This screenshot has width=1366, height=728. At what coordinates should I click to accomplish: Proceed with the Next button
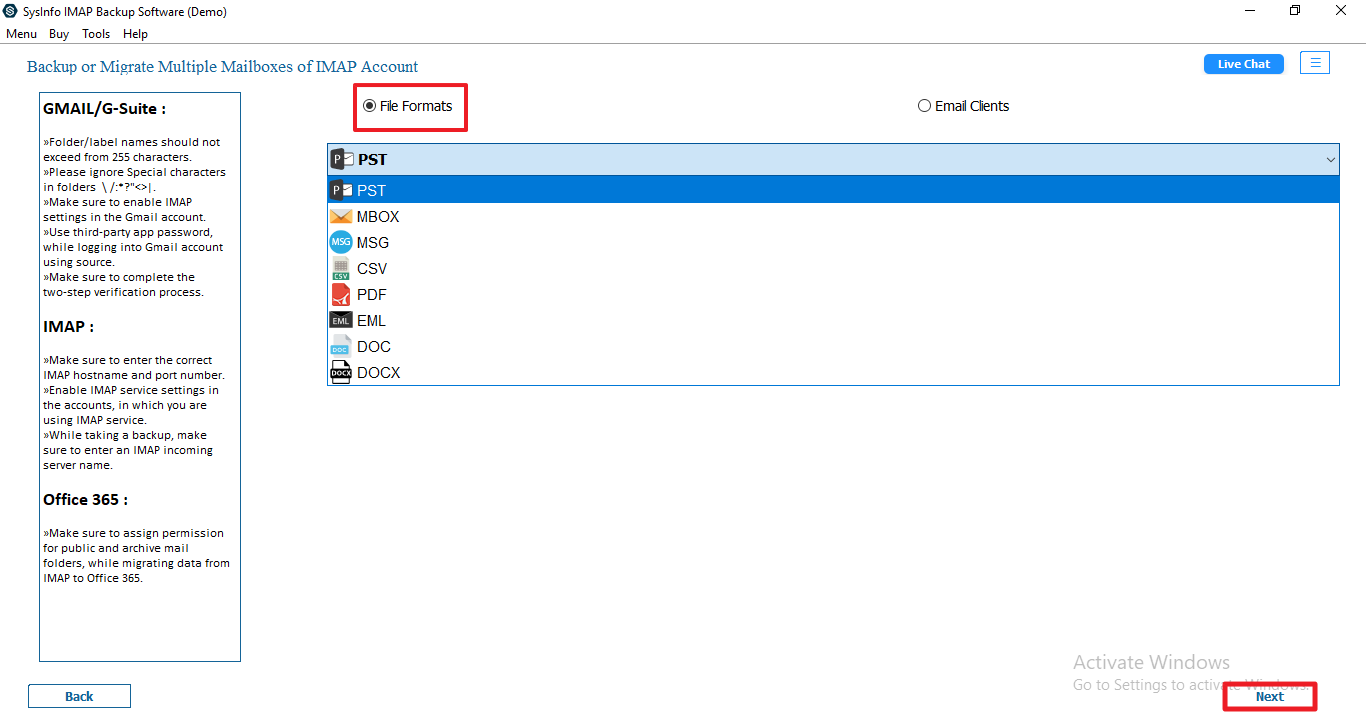click(1270, 696)
